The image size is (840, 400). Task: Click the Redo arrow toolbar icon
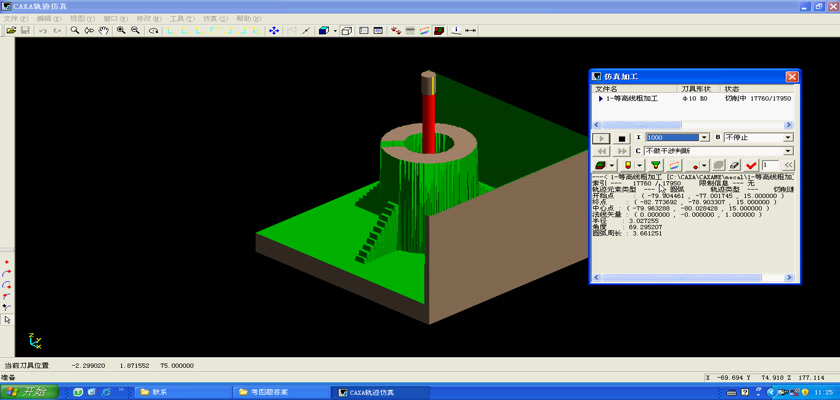pos(57,31)
